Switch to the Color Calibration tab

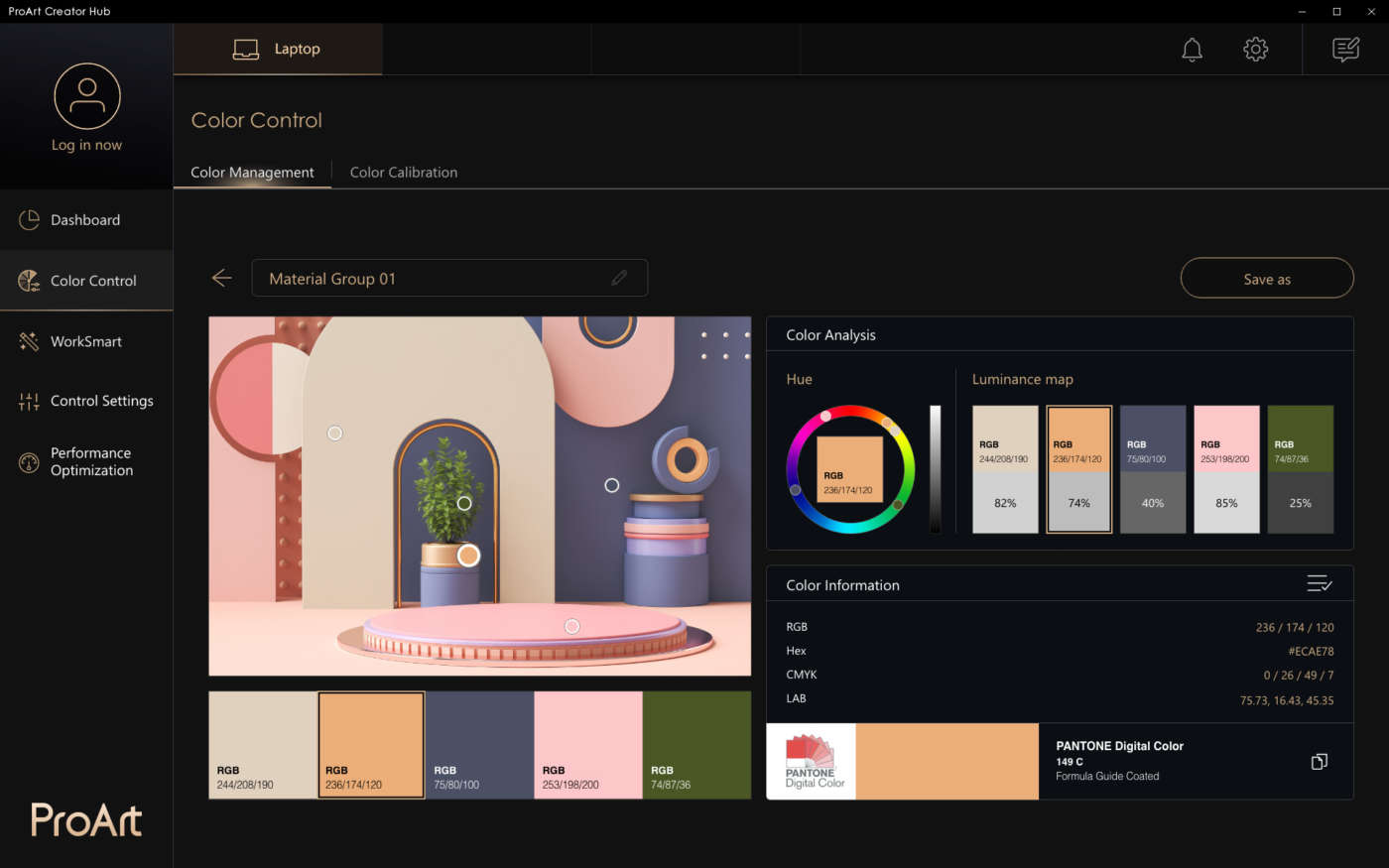point(403,173)
